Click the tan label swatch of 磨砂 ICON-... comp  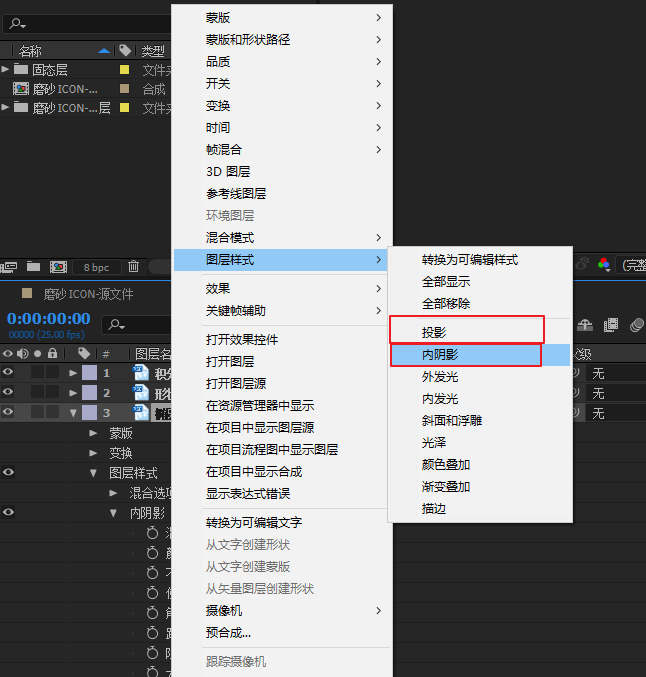pyautogui.click(x=124, y=89)
